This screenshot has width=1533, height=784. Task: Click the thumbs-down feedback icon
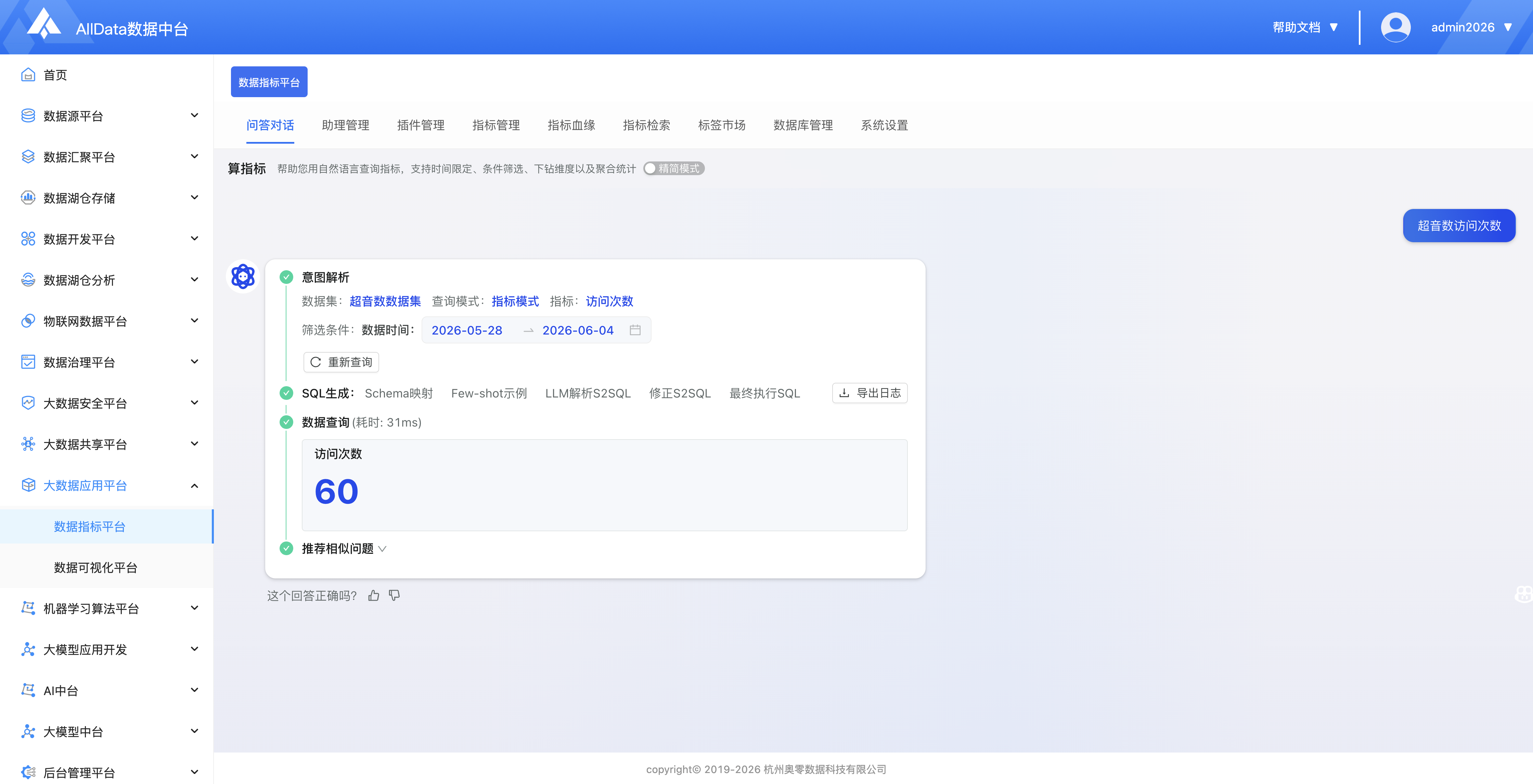click(394, 596)
